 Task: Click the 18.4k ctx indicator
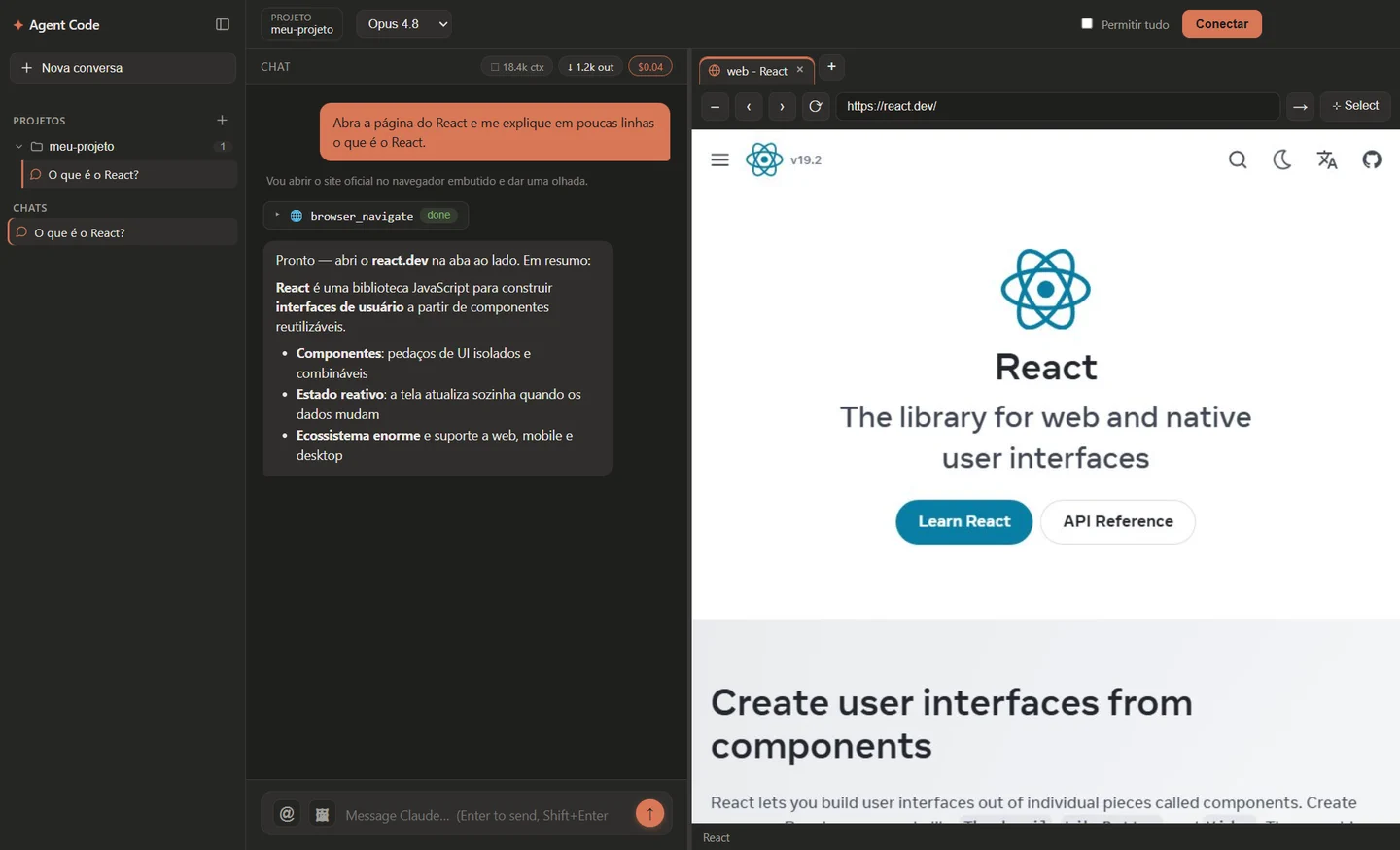click(517, 67)
